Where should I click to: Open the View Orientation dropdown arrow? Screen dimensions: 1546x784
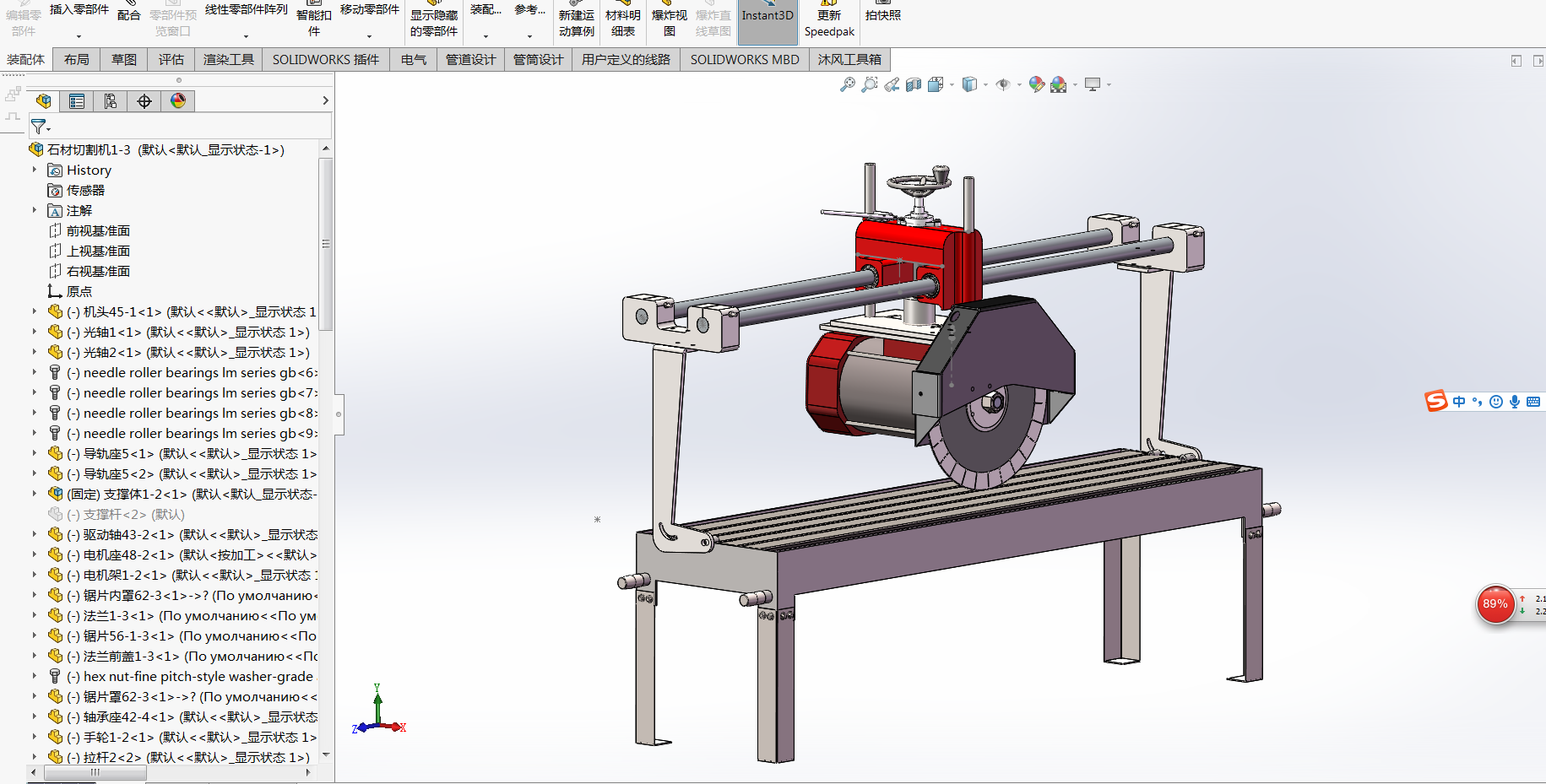pos(952,85)
